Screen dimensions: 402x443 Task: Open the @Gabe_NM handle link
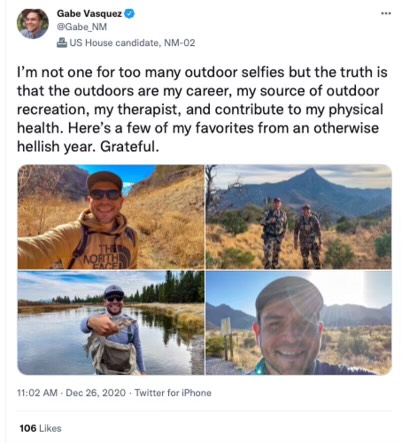pyautogui.click(x=82, y=27)
